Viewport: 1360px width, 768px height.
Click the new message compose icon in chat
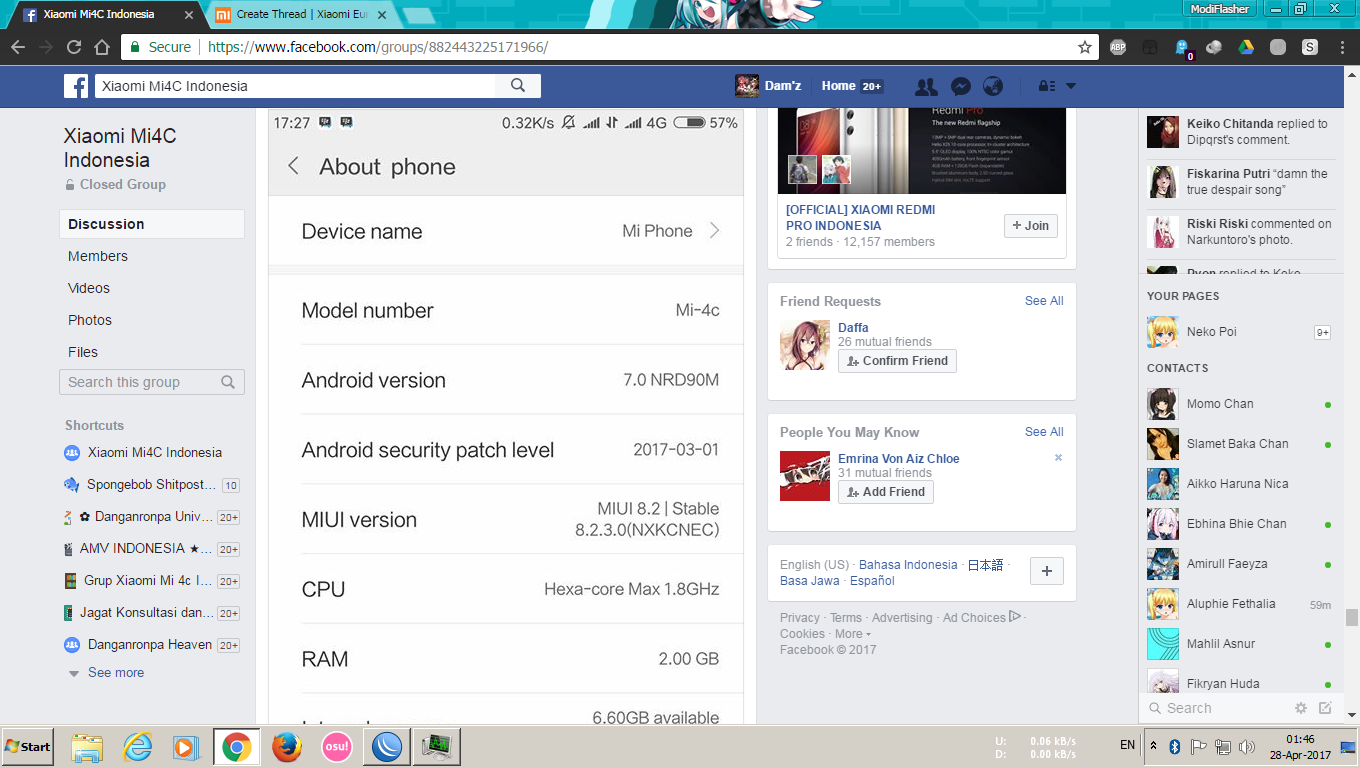tap(1325, 708)
